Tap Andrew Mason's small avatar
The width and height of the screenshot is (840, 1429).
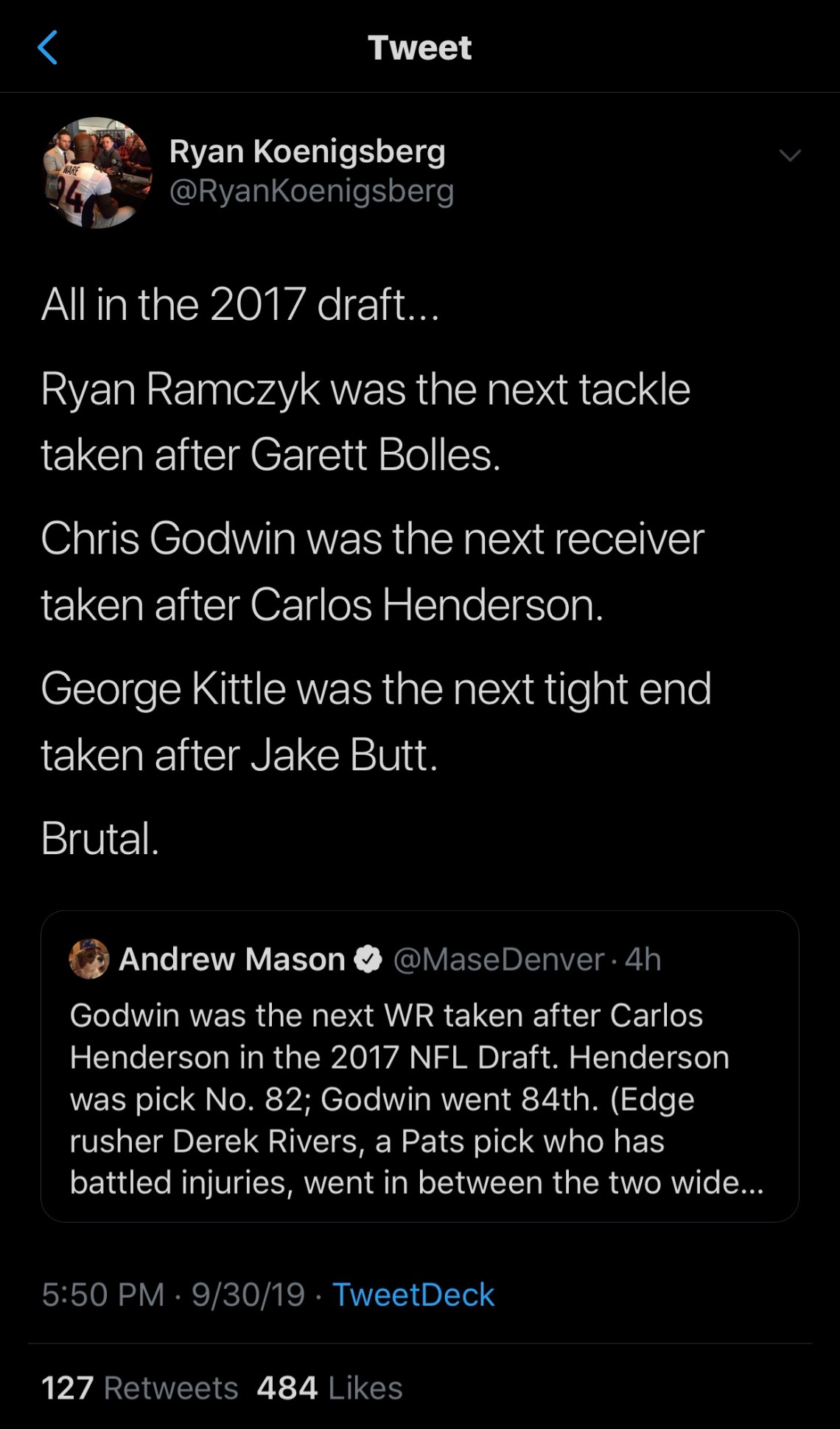click(x=89, y=959)
